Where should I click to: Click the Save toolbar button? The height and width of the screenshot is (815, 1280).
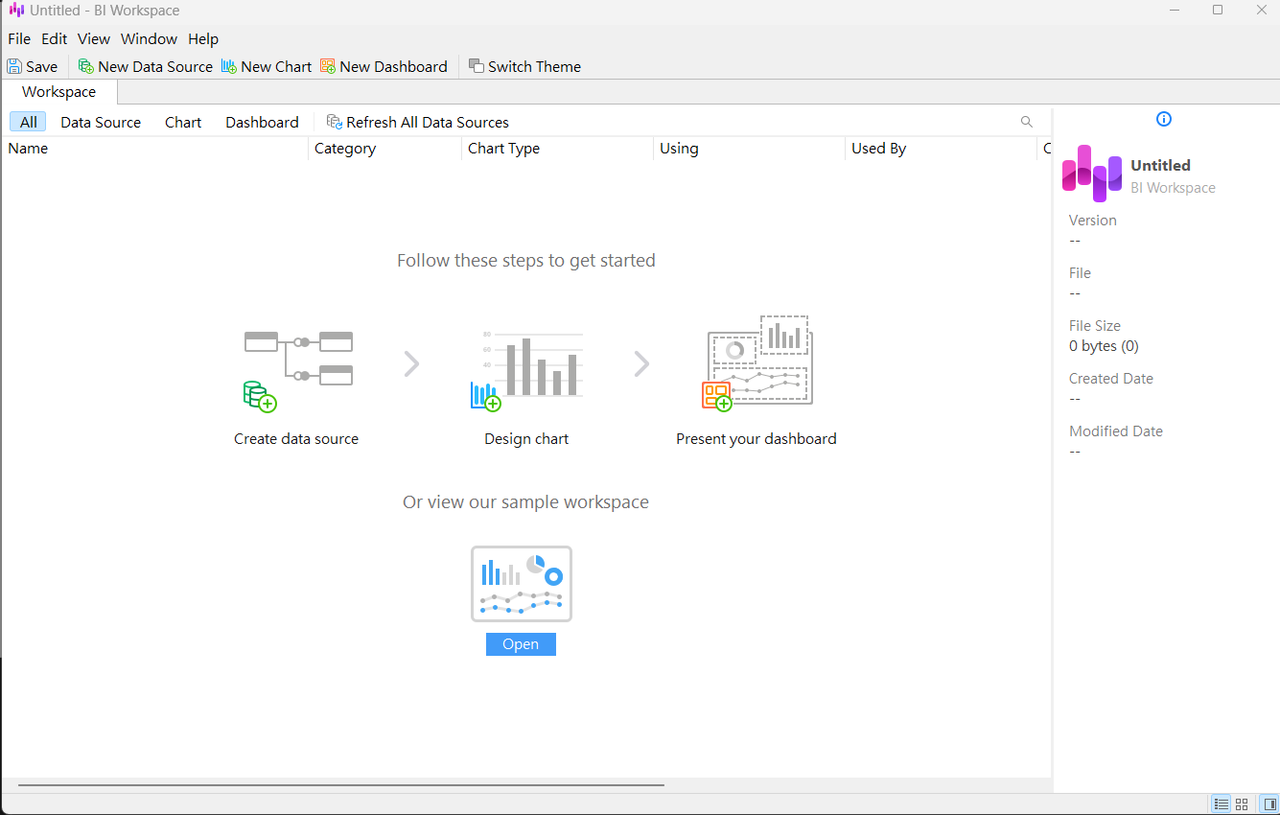[32, 66]
